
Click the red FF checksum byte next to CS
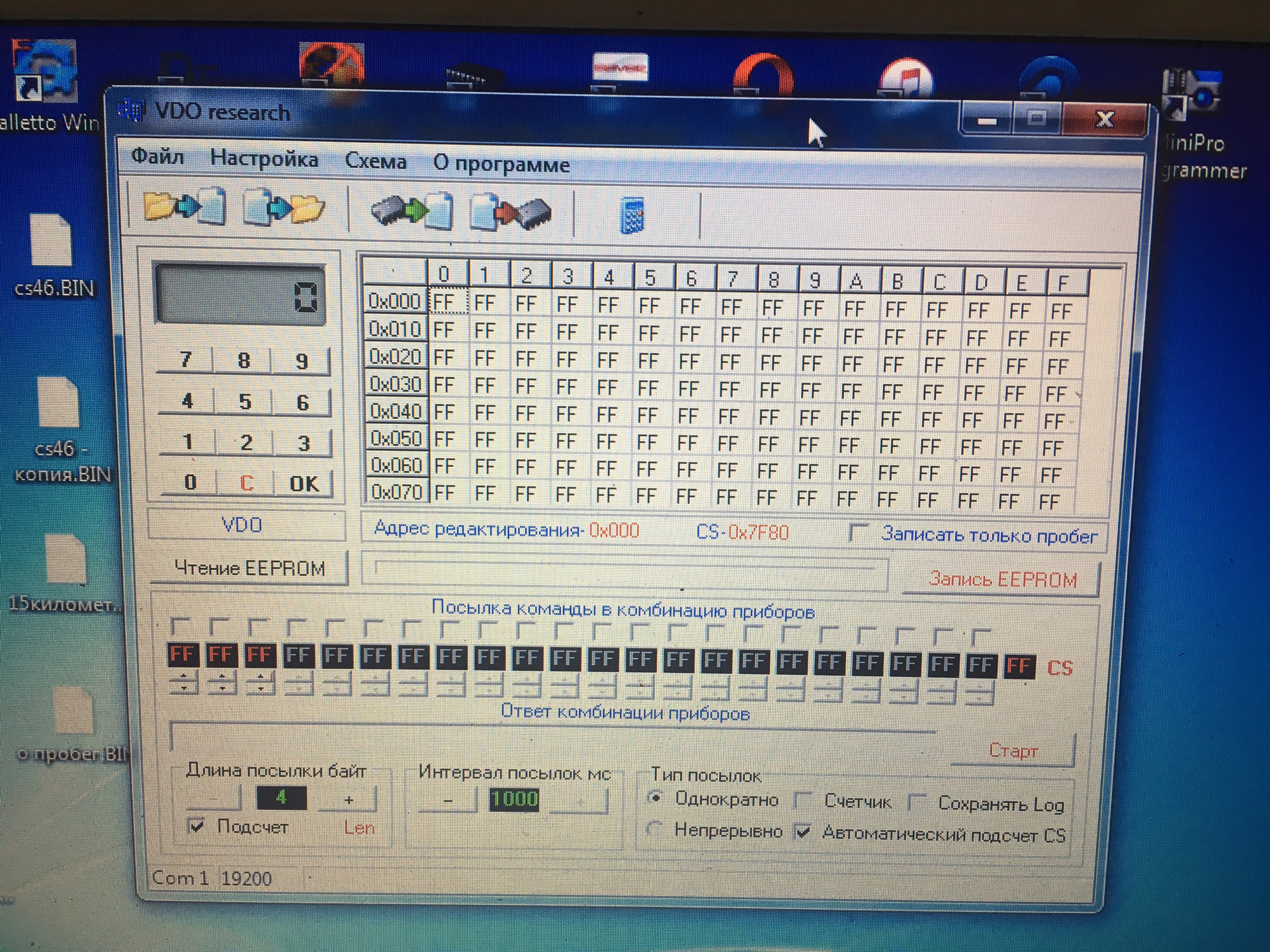[1019, 666]
